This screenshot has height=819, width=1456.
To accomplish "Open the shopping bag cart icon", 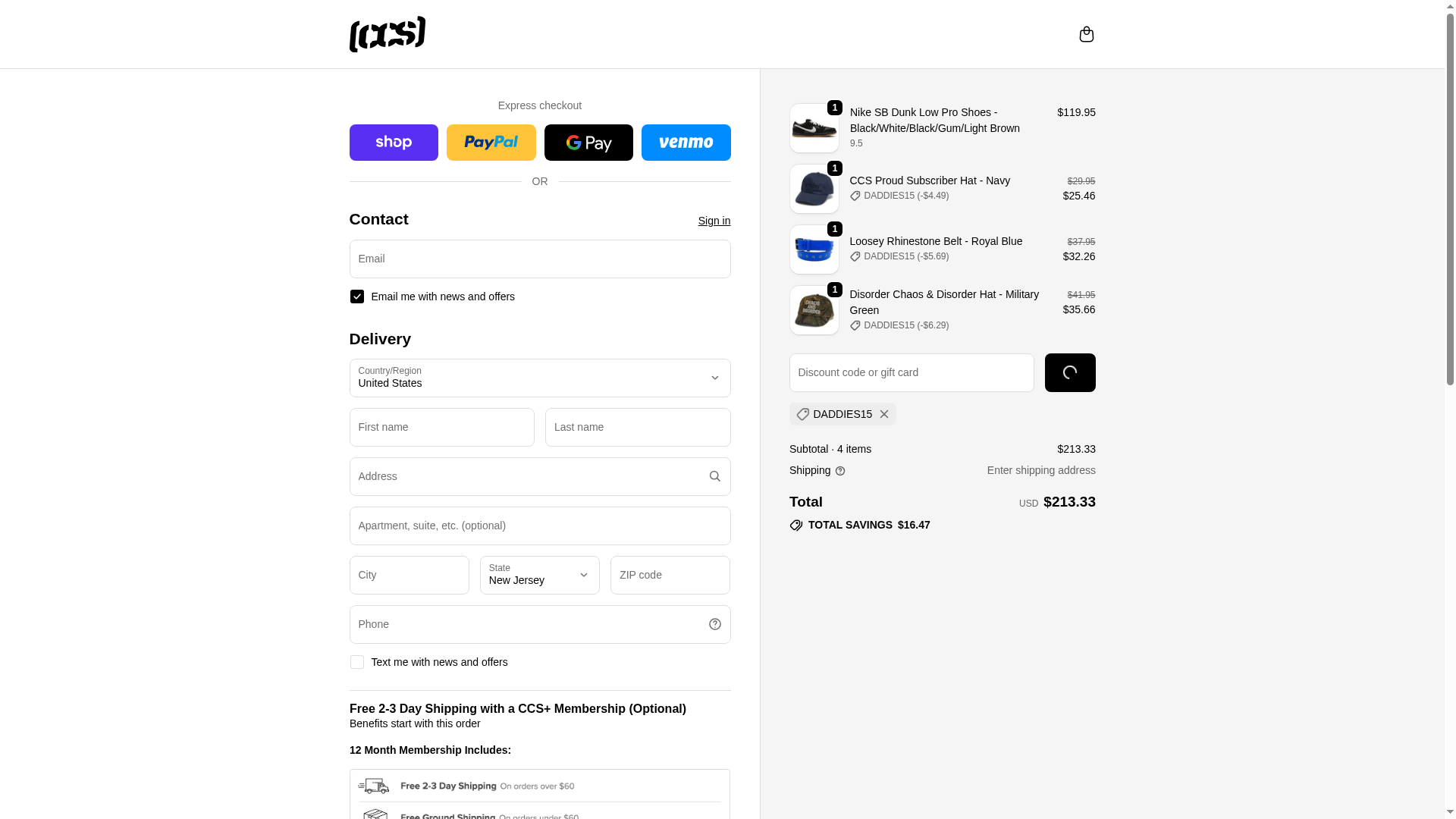I will pyautogui.click(x=1086, y=34).
